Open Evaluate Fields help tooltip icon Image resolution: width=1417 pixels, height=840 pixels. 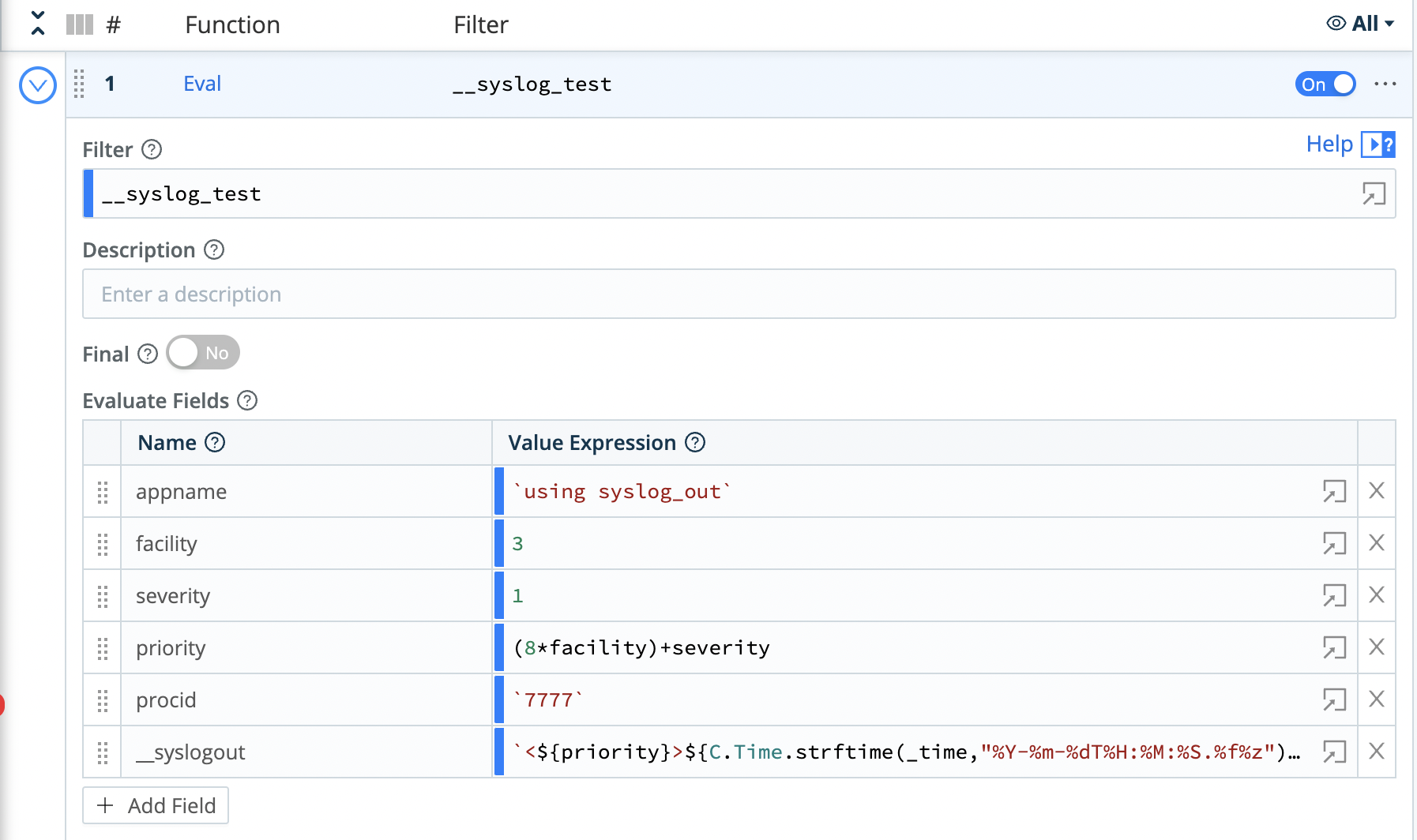(x=247, y=400)
